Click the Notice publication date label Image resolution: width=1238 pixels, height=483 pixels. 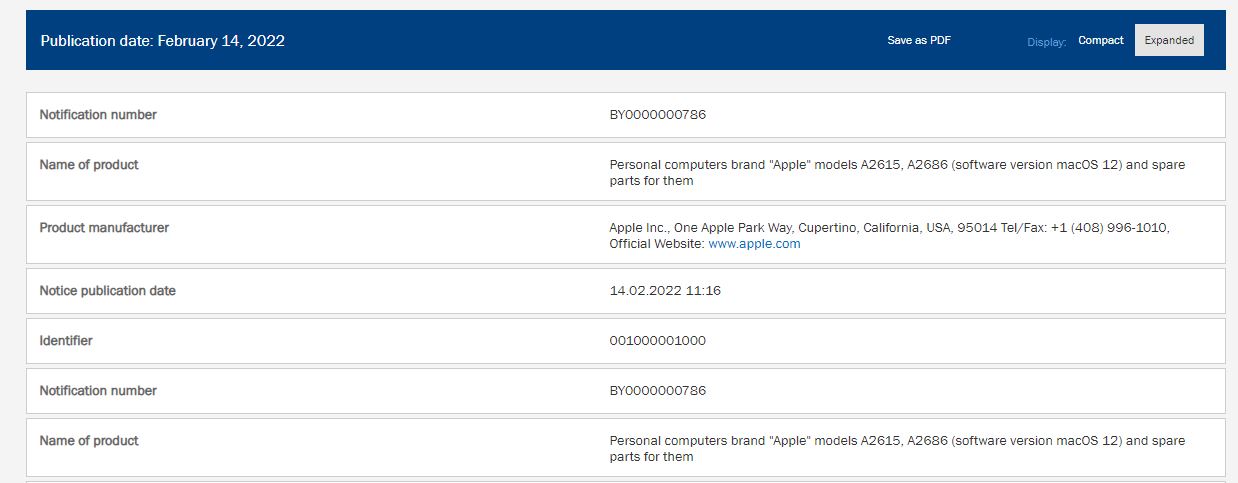click(x=107, y=291)
